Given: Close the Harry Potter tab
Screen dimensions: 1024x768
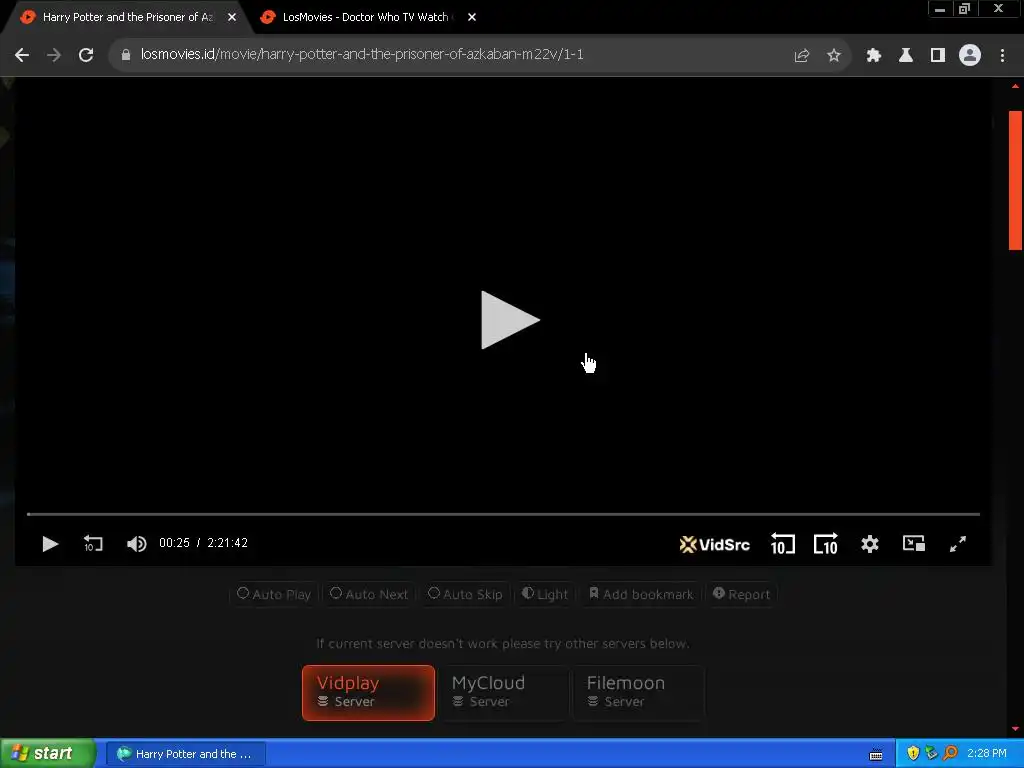Looking at the screenshot, I should 232,17.
